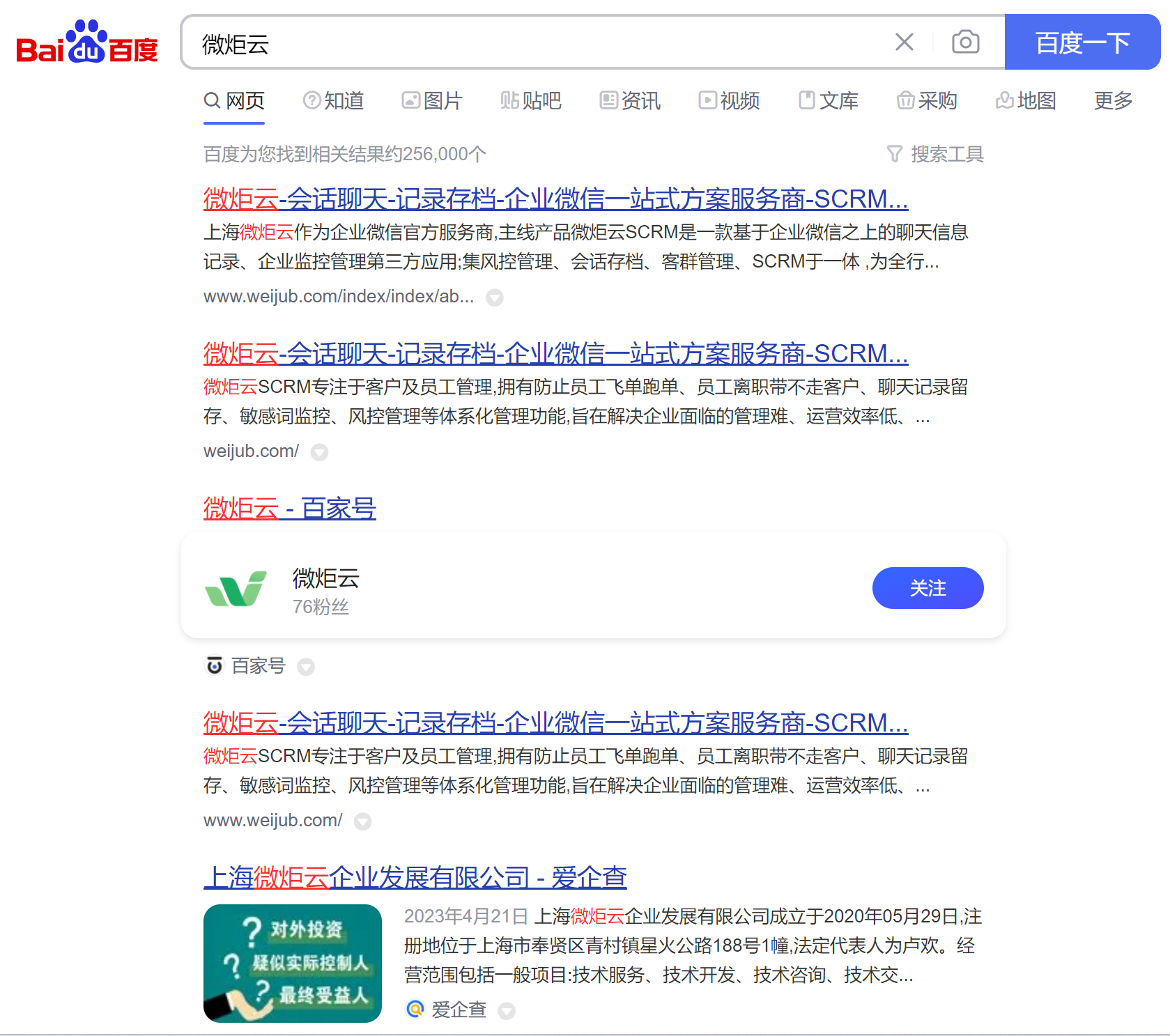Expand dropdown arrow next to www.weijub.com/index URL
The width and height of the screenshot is (1170, 1036).
tap(495, 297)
